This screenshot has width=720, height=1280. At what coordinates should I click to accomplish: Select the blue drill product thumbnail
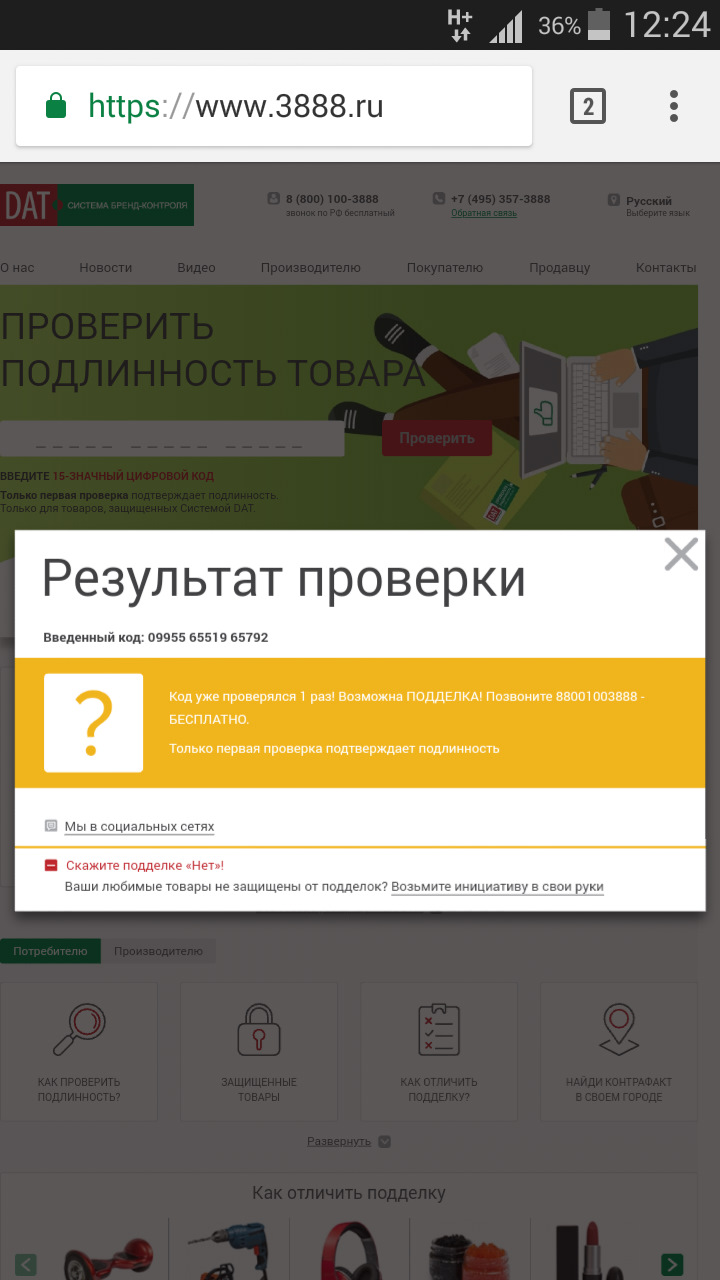click(x=229, y=1250)
